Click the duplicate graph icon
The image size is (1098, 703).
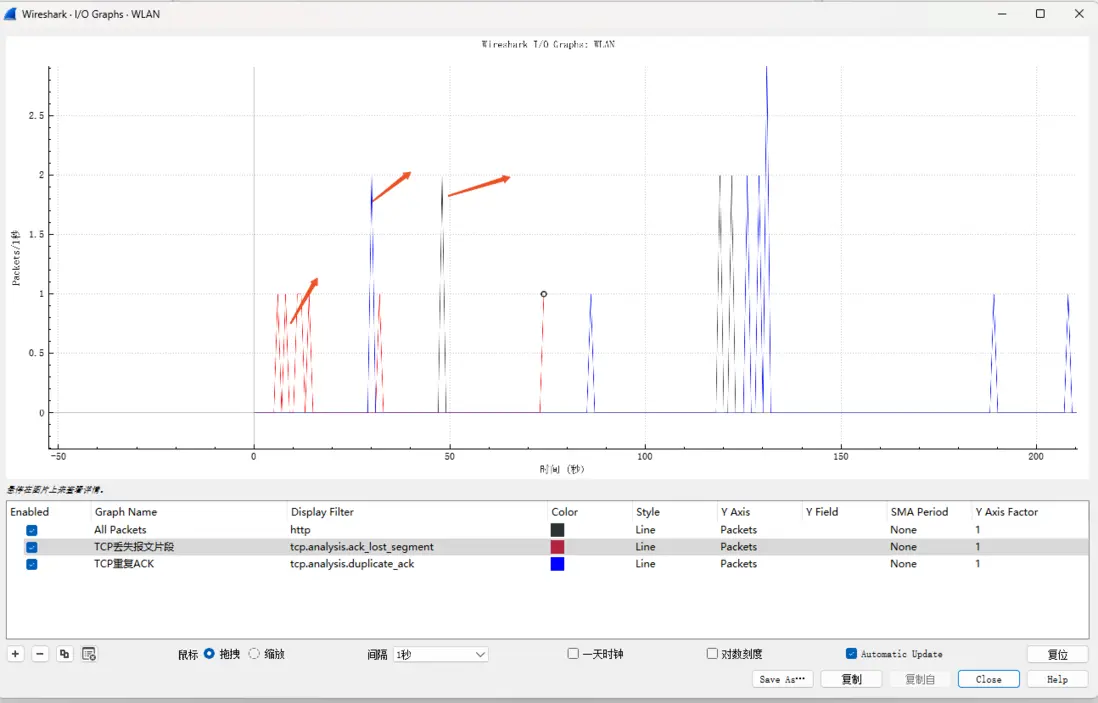click(x=65, y=654)
